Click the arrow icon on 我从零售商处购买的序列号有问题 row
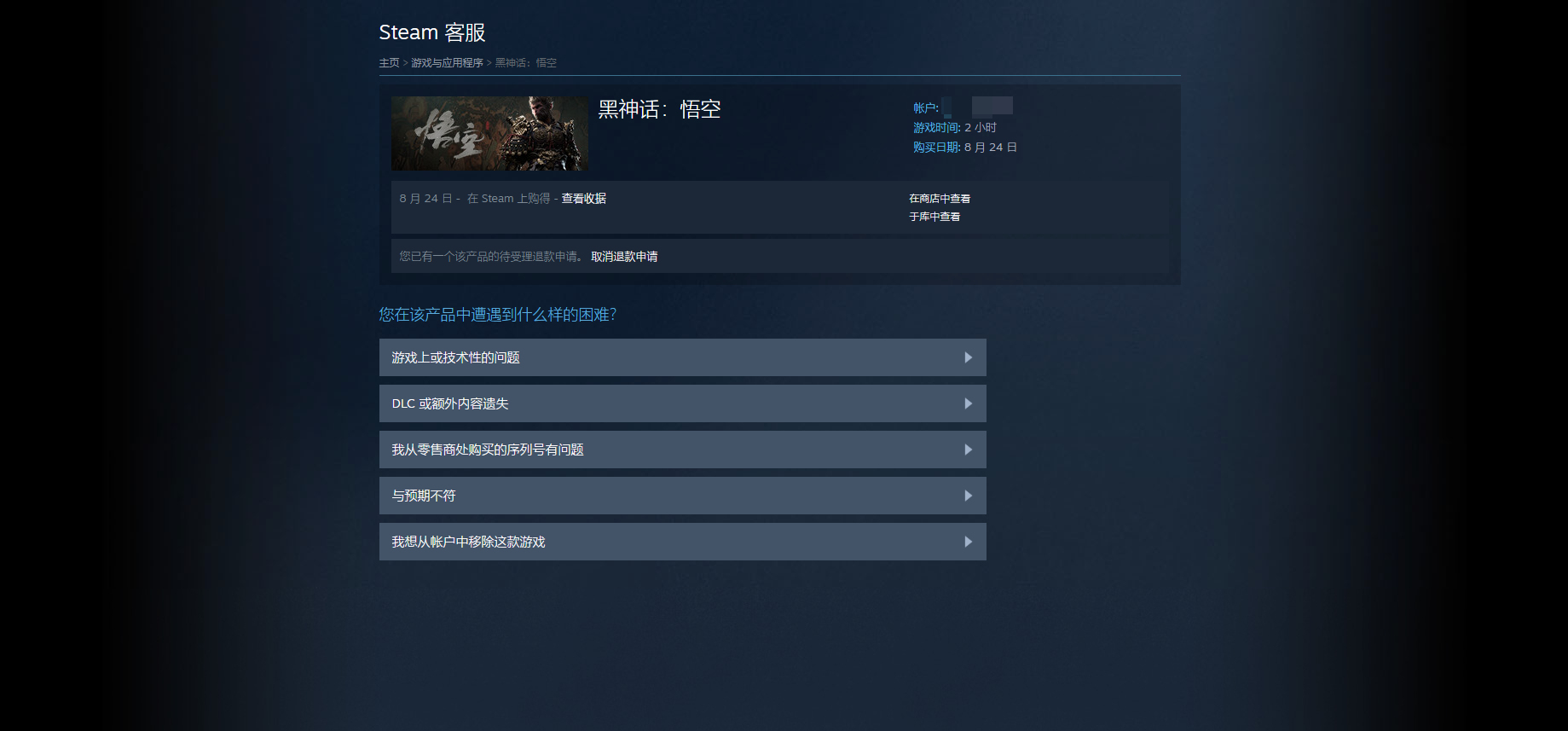Screen dimensions: 1568x731 pyautogui.click(x=968, y=450)
